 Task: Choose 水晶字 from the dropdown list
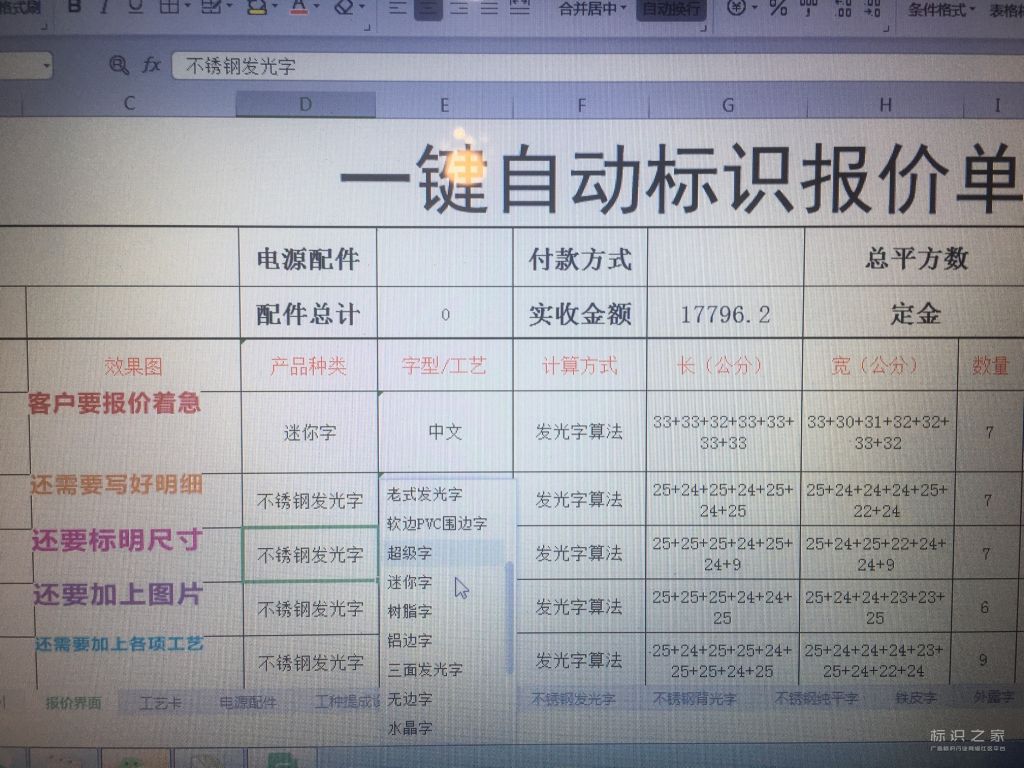[444, 728]
